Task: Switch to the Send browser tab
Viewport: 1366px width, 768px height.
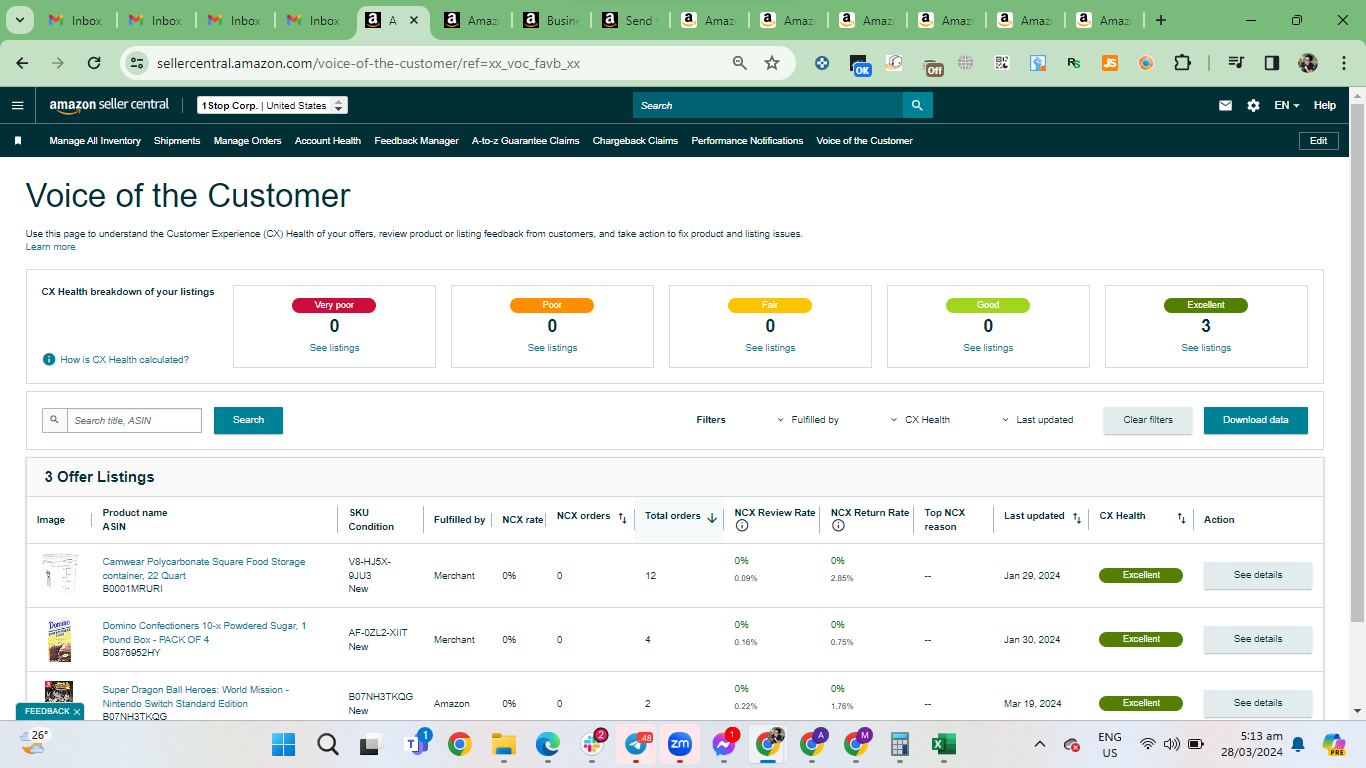Action: point(628,20)
